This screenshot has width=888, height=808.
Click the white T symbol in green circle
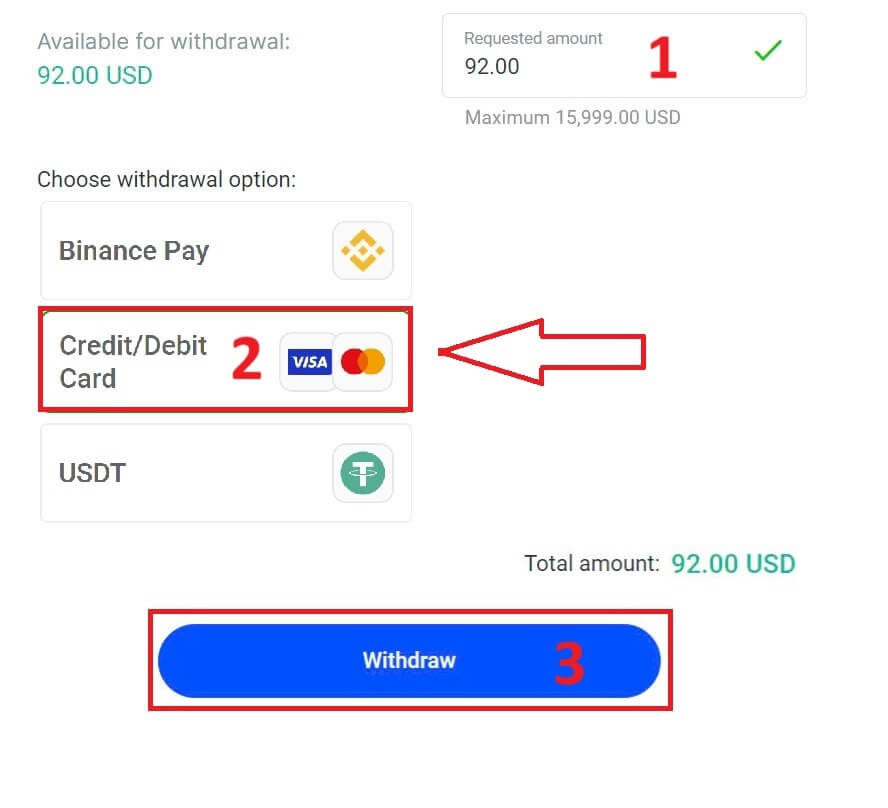[363, 473]
